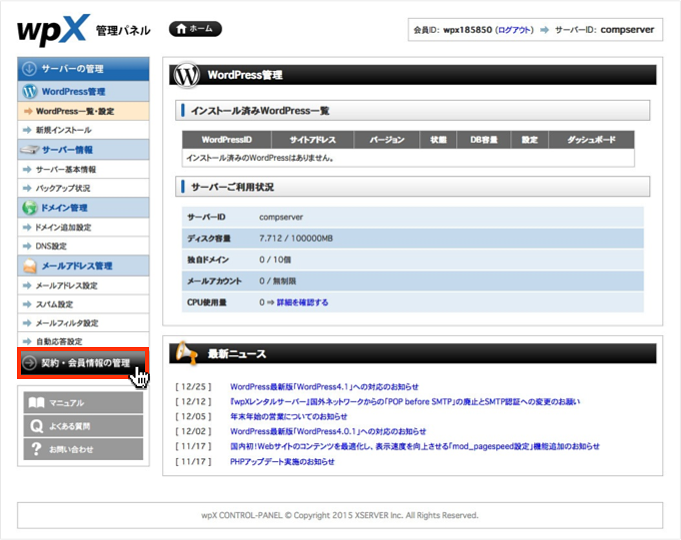
Task: Click the arrow icon beside DNS設定
Action: [x=28, y=246]
